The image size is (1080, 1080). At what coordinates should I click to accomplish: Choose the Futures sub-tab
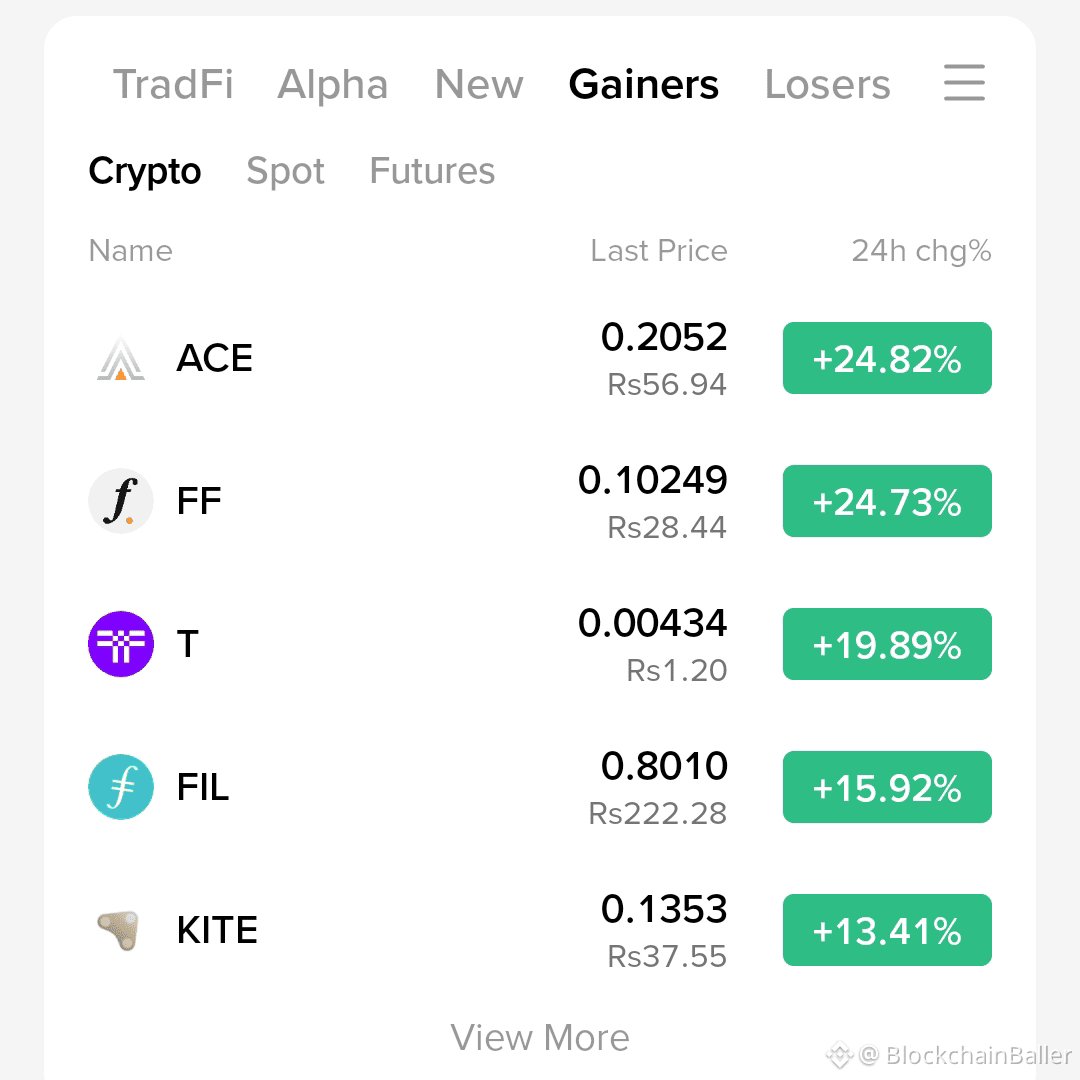(x=432, y=171)
